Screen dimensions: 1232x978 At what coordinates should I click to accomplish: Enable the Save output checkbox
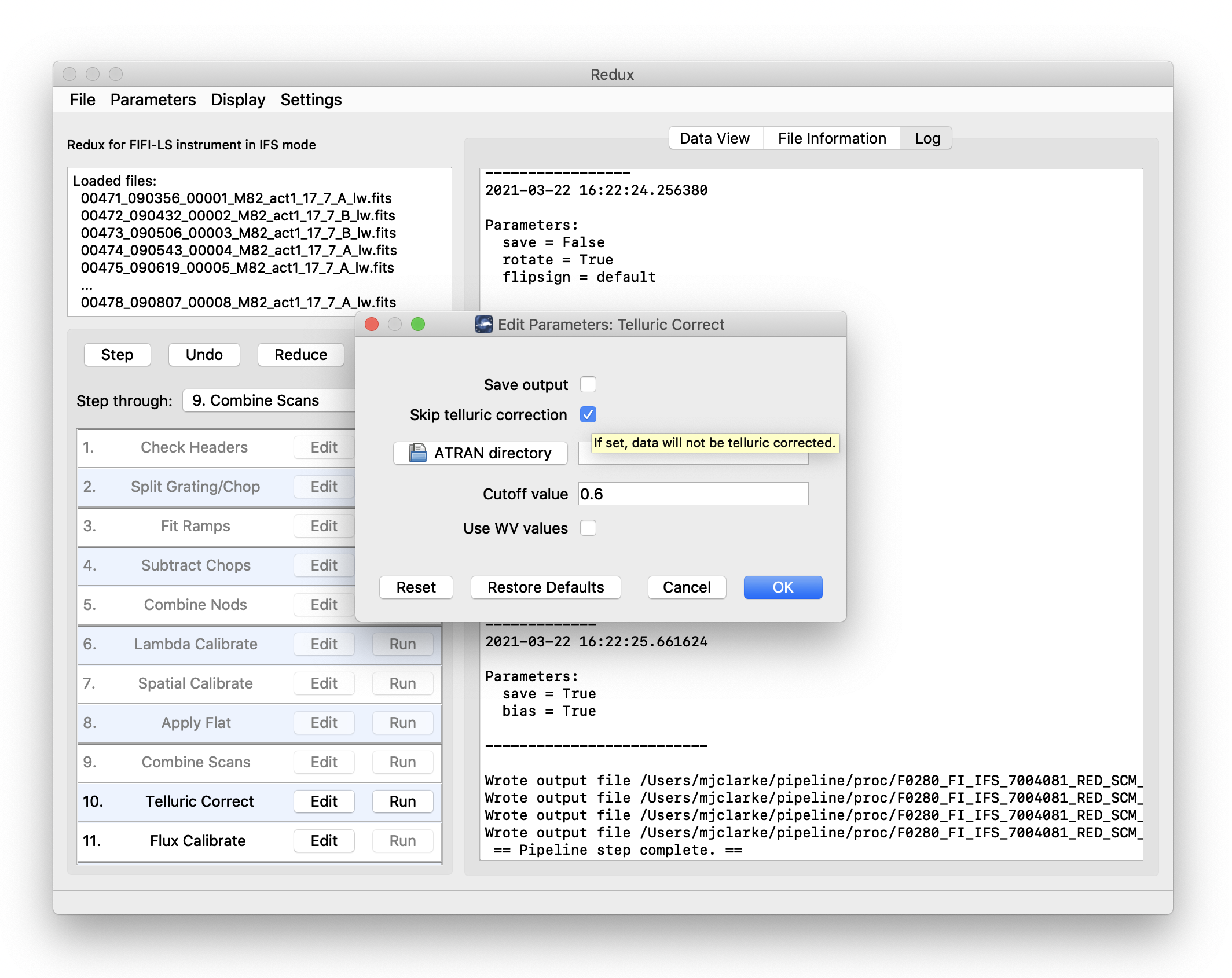click(588, 384)
